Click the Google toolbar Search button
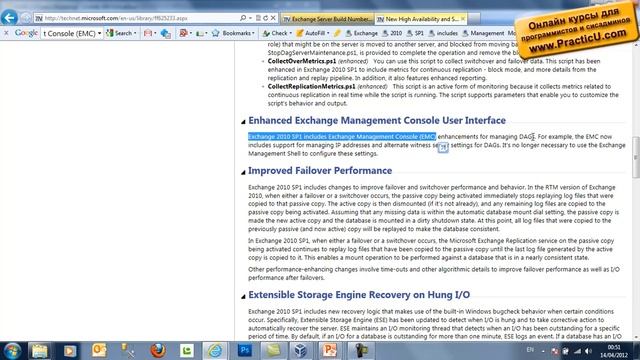Image resolution: width=640 pixels, height=360 pixels. (119, 33)
